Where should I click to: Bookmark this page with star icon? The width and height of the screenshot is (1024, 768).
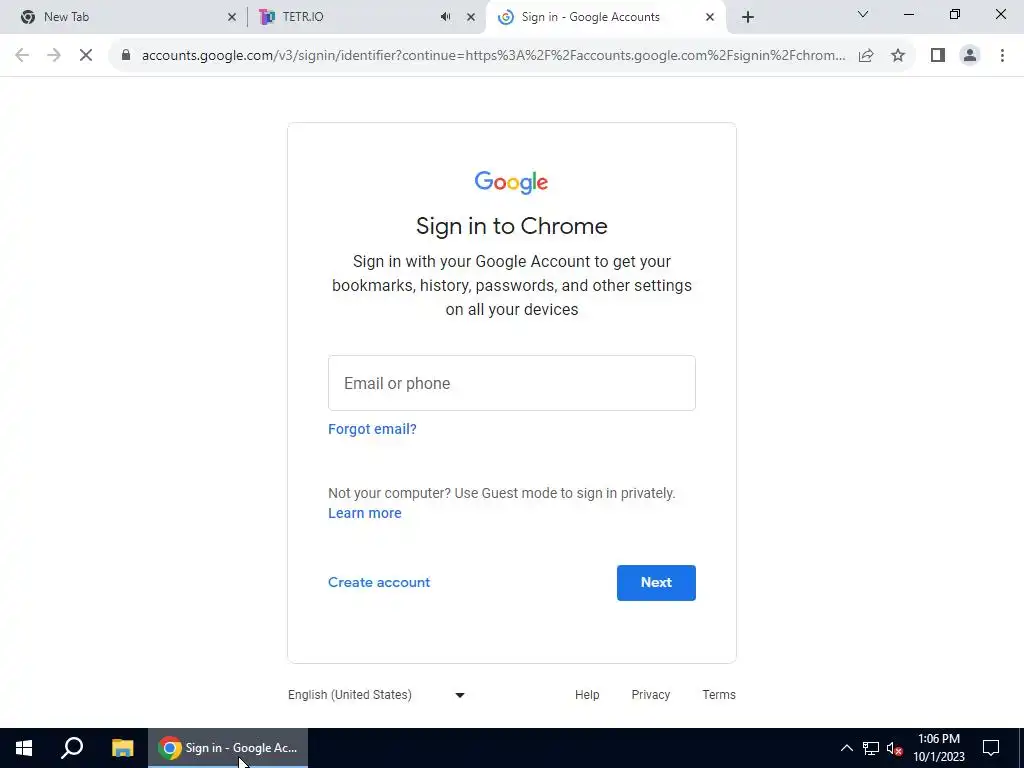898,56
